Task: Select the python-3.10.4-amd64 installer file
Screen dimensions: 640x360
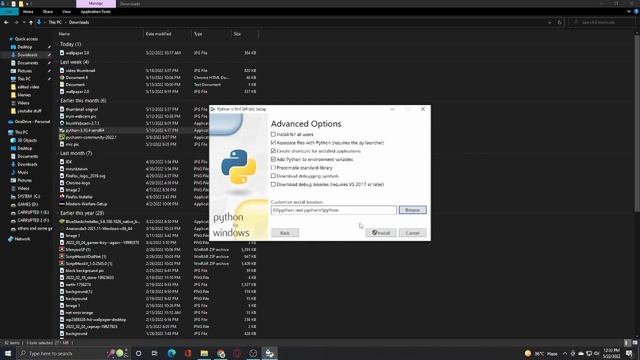Action: pos(85,130)
